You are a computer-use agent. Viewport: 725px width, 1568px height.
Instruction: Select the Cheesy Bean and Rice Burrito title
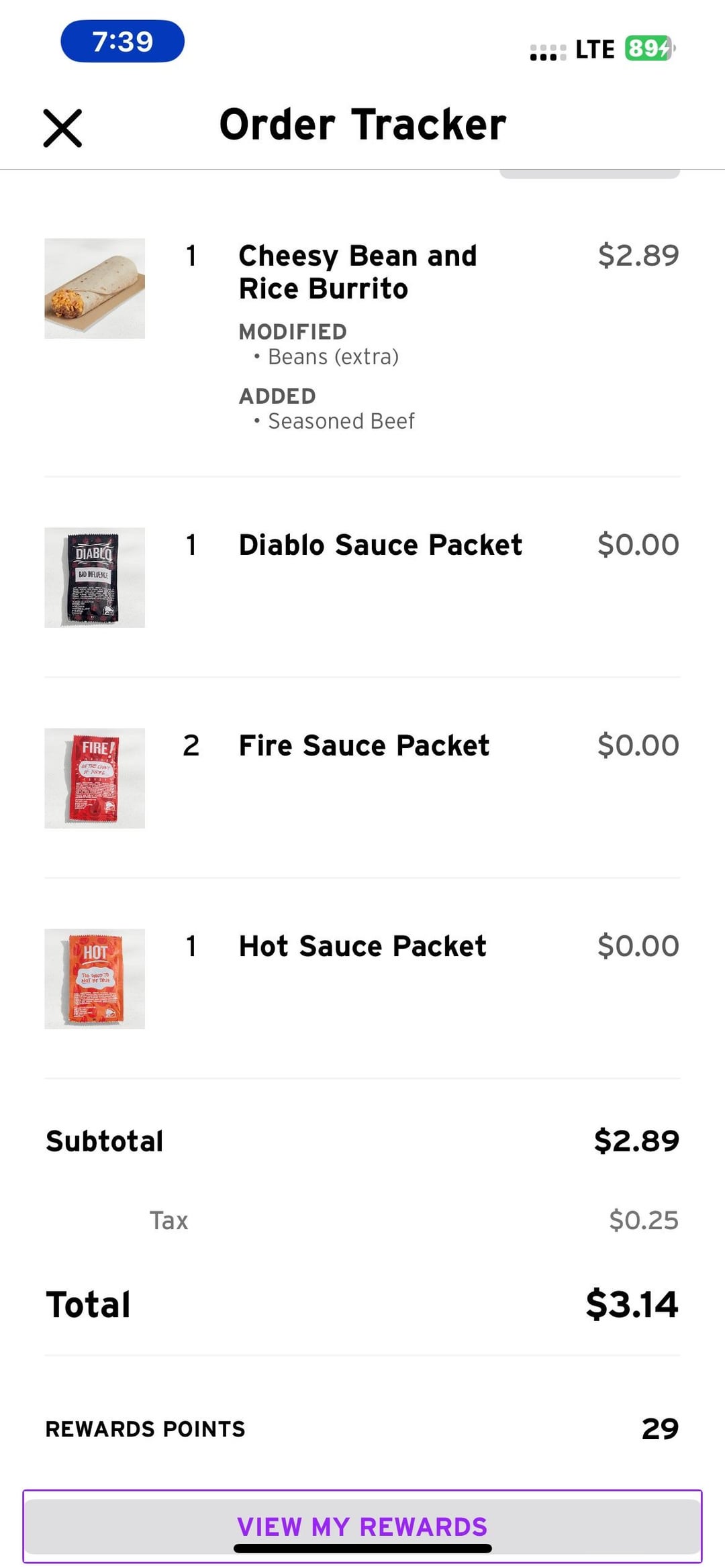[x=357, y=272]
